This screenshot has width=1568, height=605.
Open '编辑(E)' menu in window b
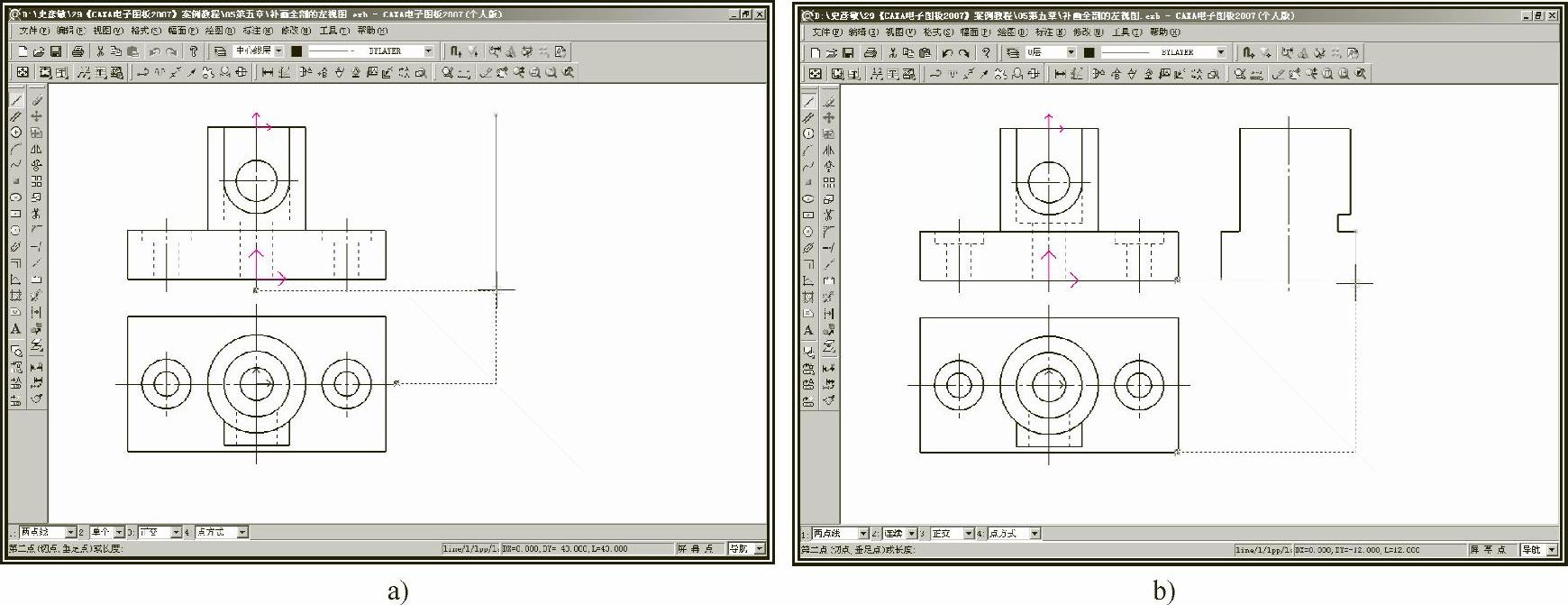pyautogui.click(x=864, y=32)
